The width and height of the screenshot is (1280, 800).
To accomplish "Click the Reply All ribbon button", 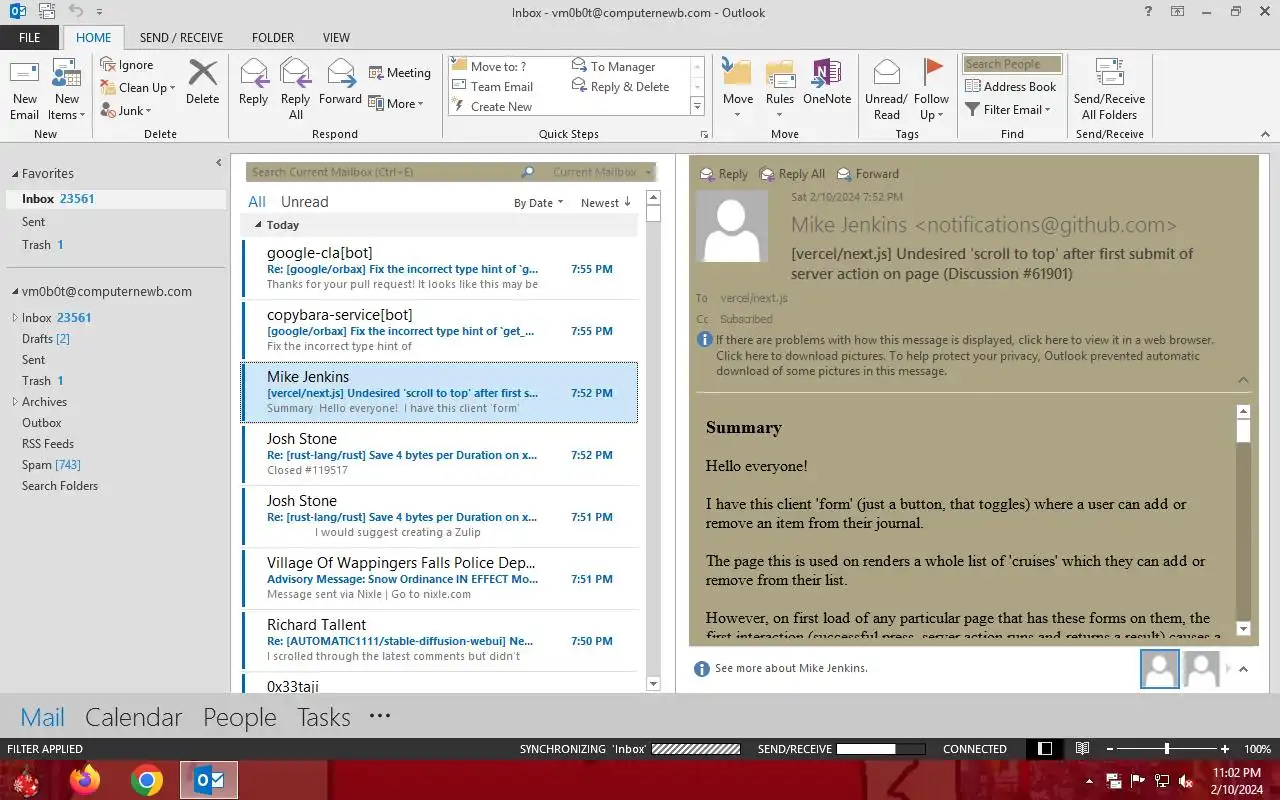I will [296, 90].
